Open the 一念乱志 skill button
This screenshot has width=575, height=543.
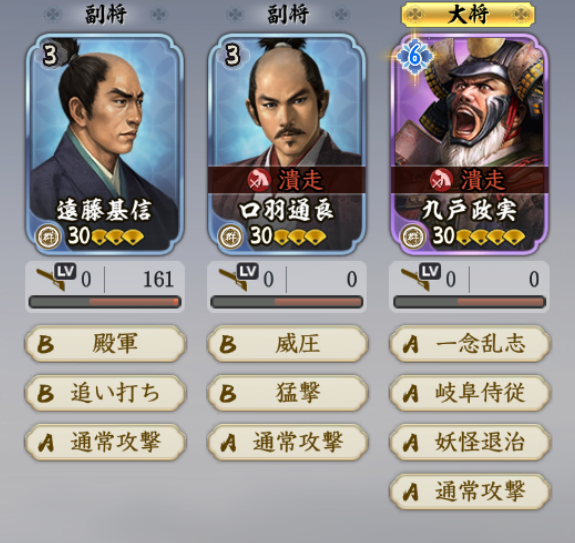click(x=470, y=344)
